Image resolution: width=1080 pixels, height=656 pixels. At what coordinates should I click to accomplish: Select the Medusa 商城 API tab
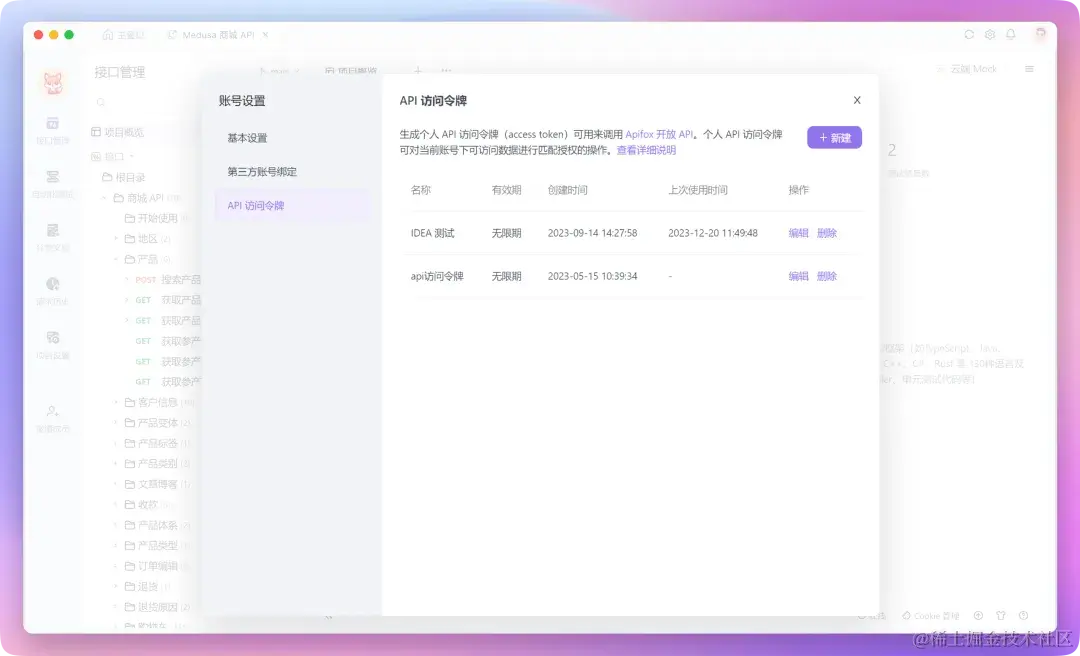(214, 33)
